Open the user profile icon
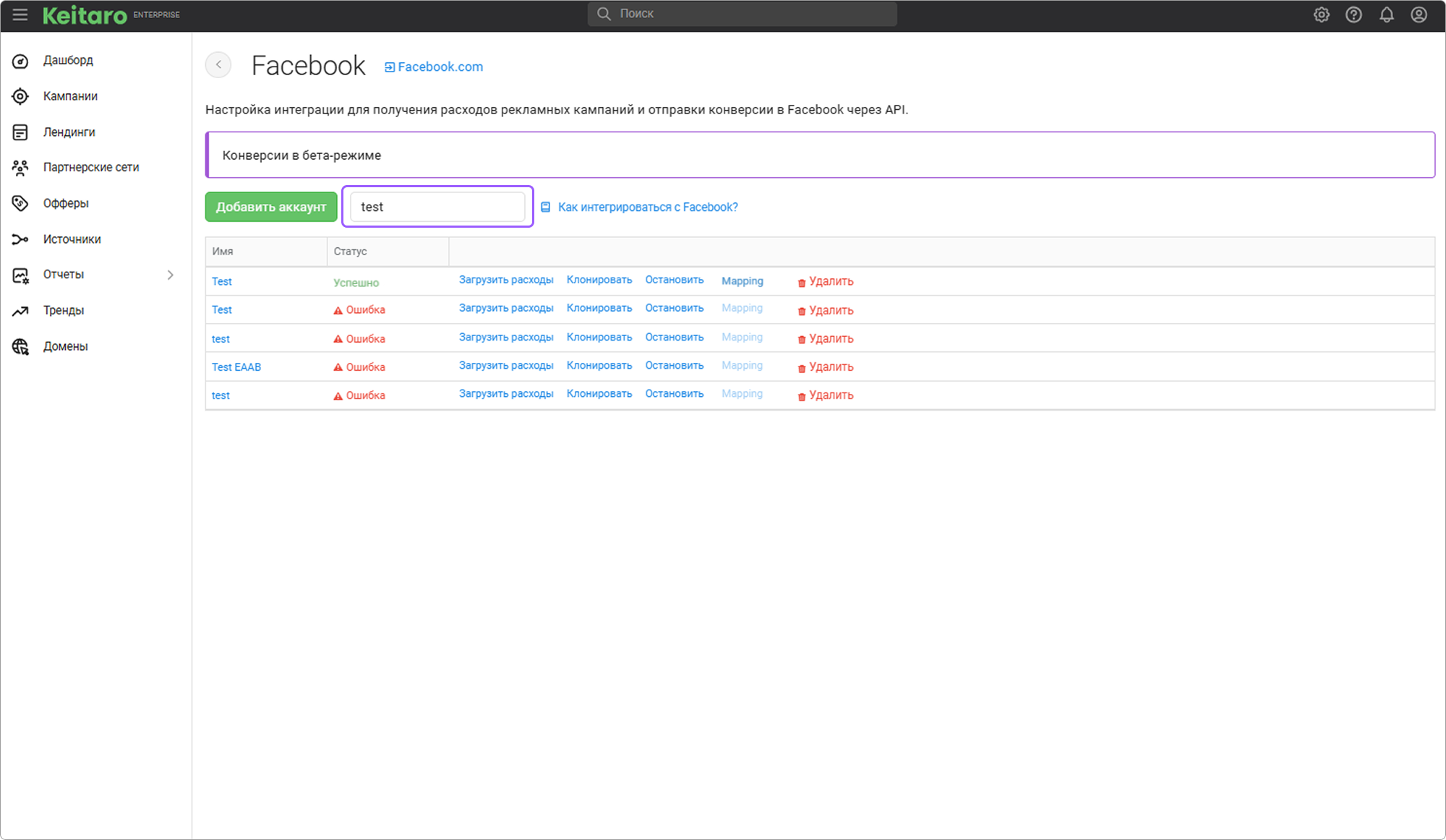 pyautogui.click(x=1419, y=14)
